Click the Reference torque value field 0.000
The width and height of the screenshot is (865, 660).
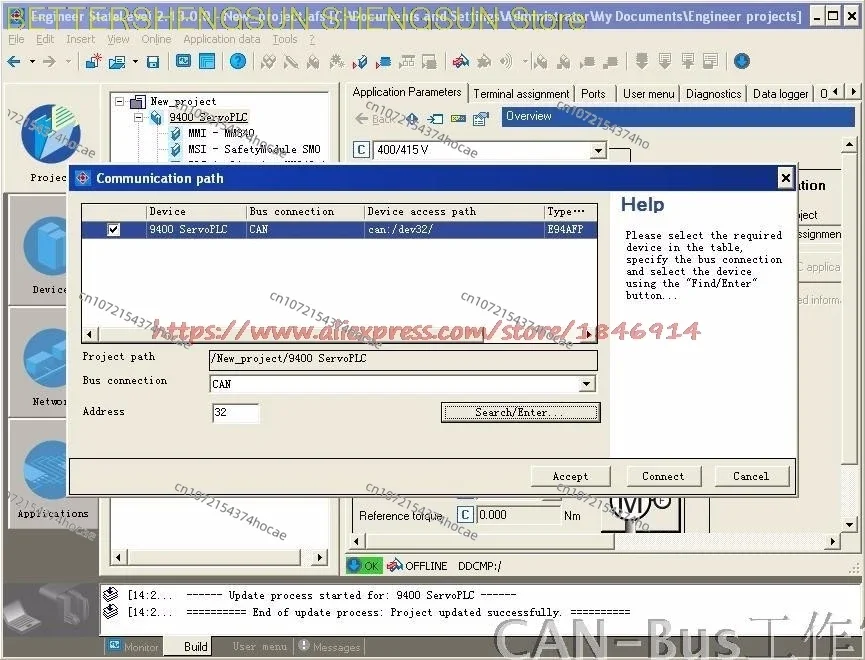click(x=517, y=515)
